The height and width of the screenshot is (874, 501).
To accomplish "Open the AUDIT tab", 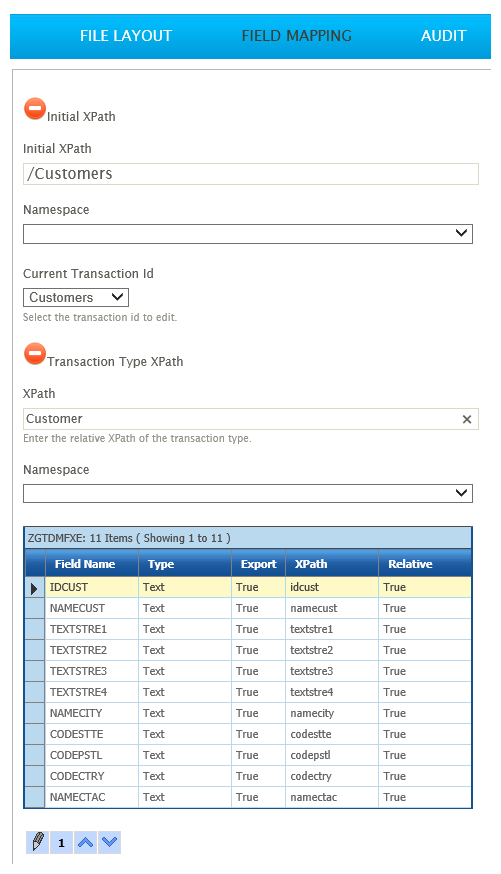I will (x=443, y=36).
